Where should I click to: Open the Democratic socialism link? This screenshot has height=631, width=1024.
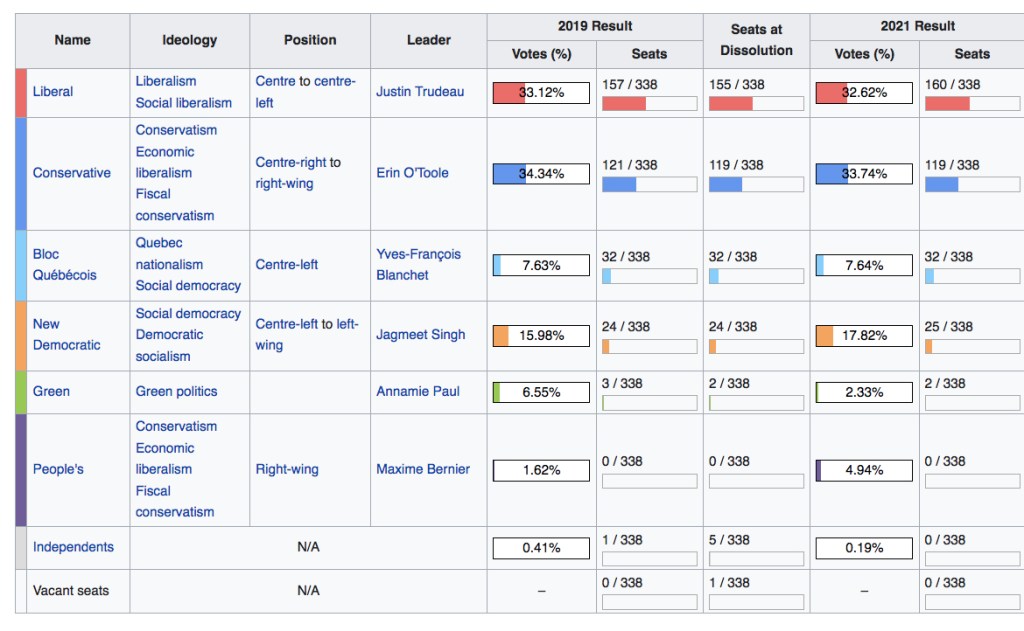pos(169,345)
